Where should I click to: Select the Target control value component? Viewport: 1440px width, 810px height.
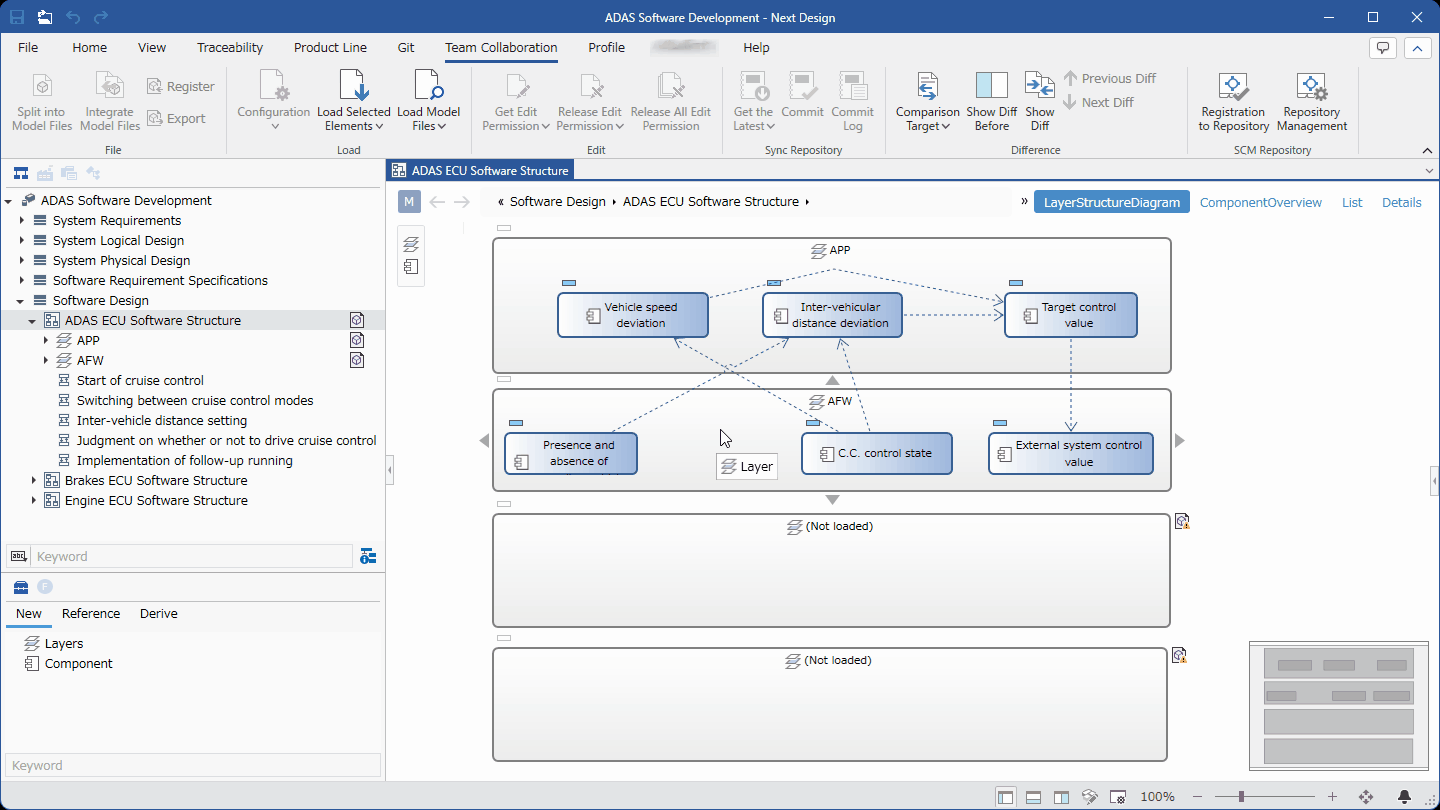pos(1071,315)
